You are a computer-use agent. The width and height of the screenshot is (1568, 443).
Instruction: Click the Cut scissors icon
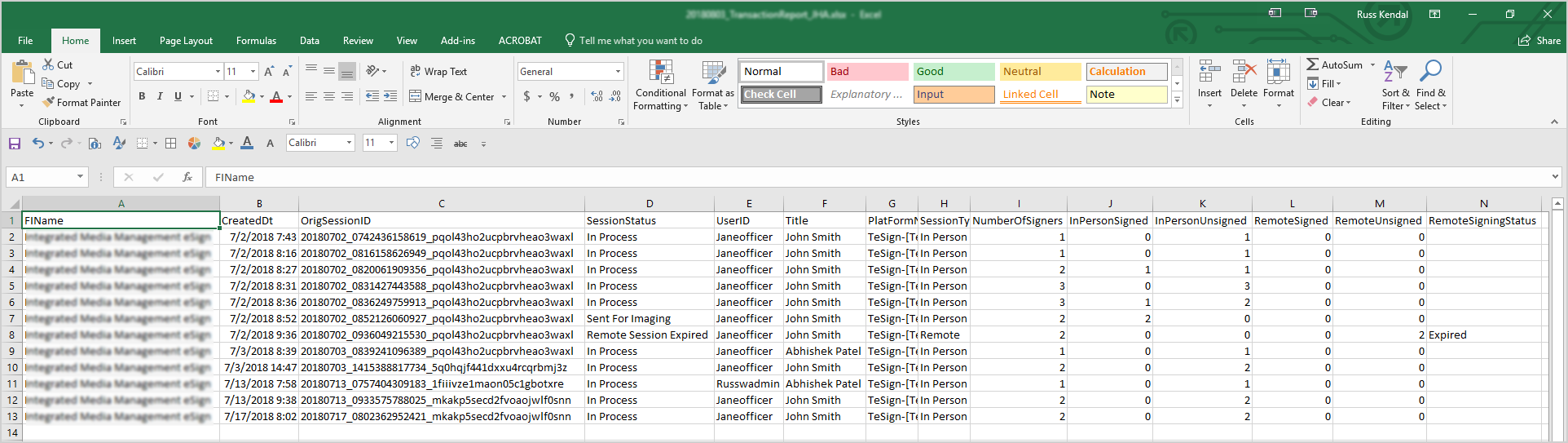pos(49,64)
